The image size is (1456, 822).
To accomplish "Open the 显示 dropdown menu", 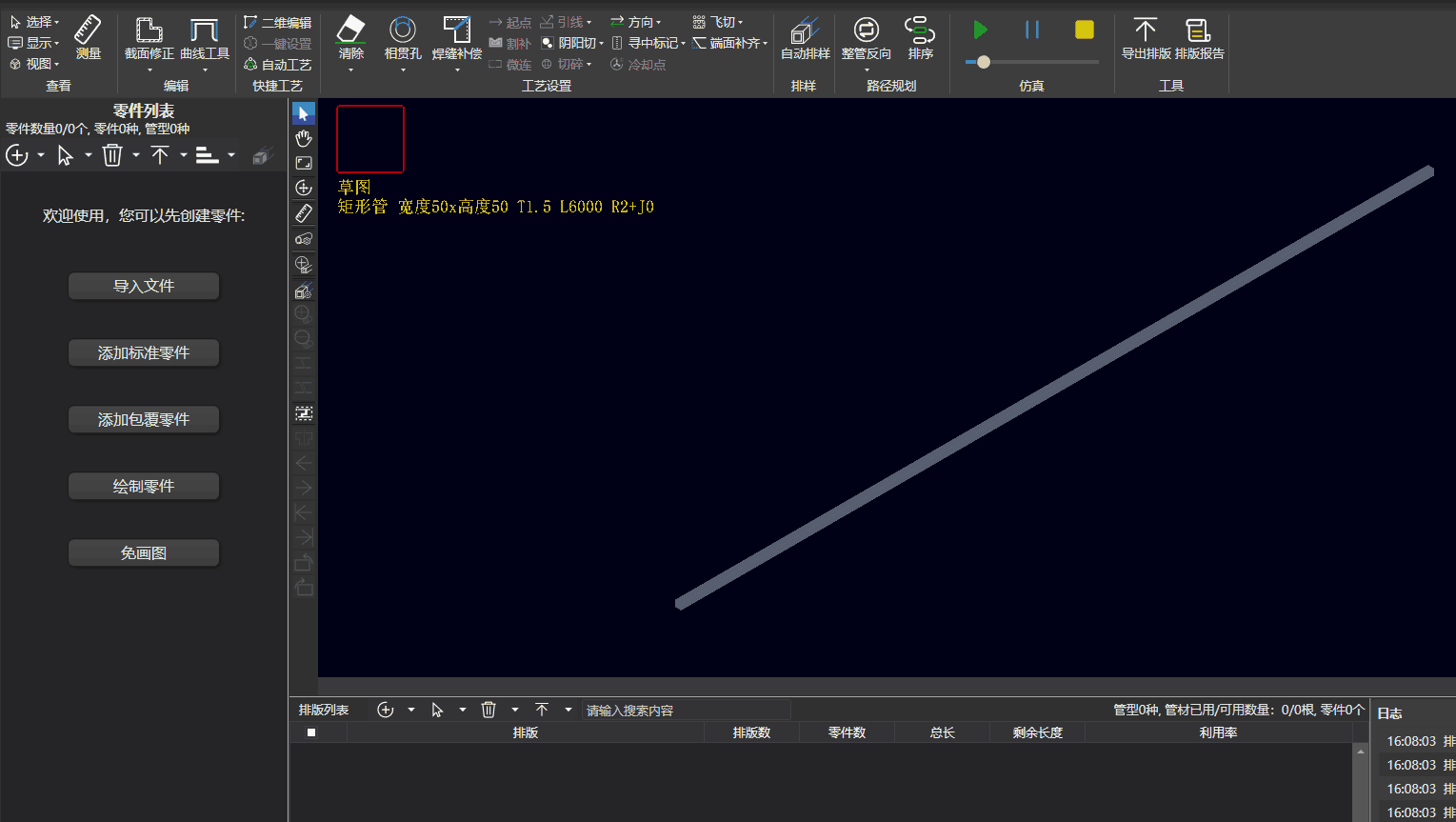I will pos(34,43).
